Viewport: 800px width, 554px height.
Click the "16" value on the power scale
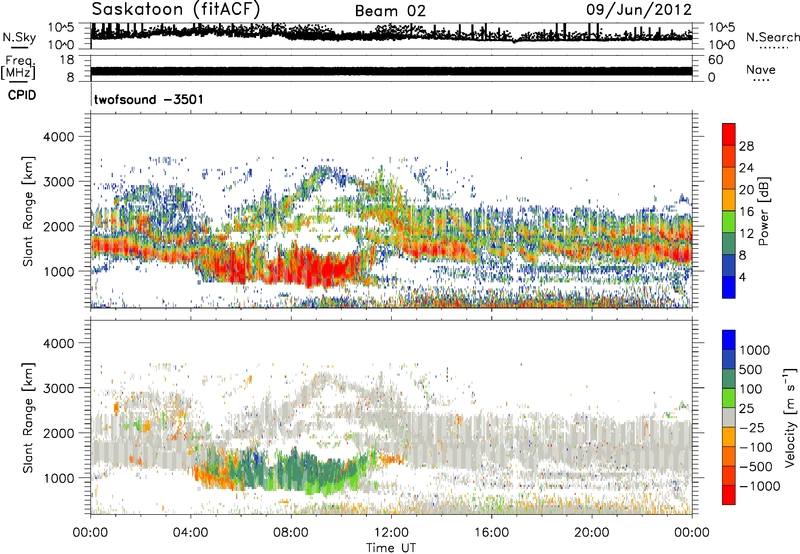pyautogui.click(x=746, y=212)
